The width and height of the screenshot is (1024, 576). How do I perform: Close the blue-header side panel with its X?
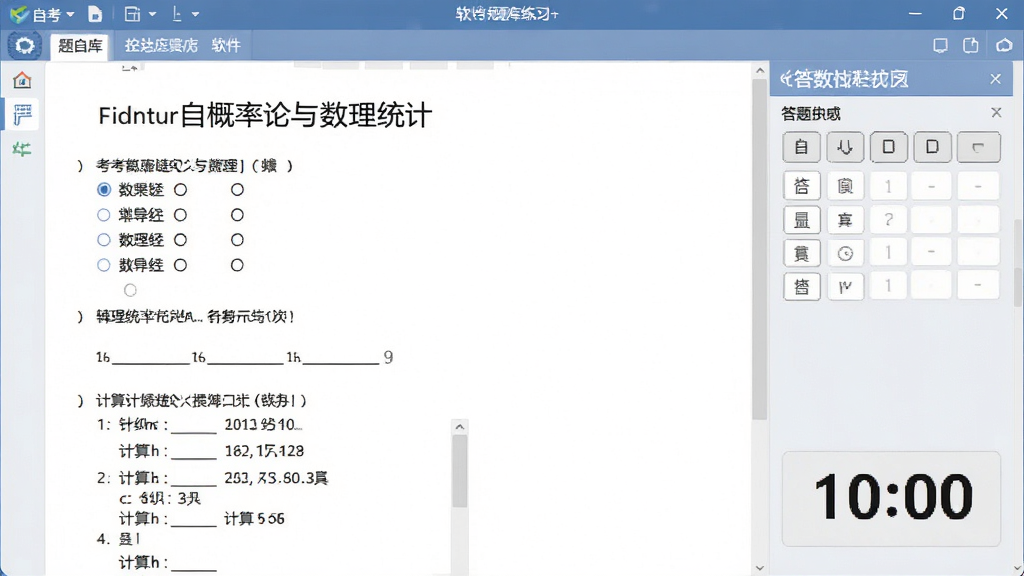(995, 79)
